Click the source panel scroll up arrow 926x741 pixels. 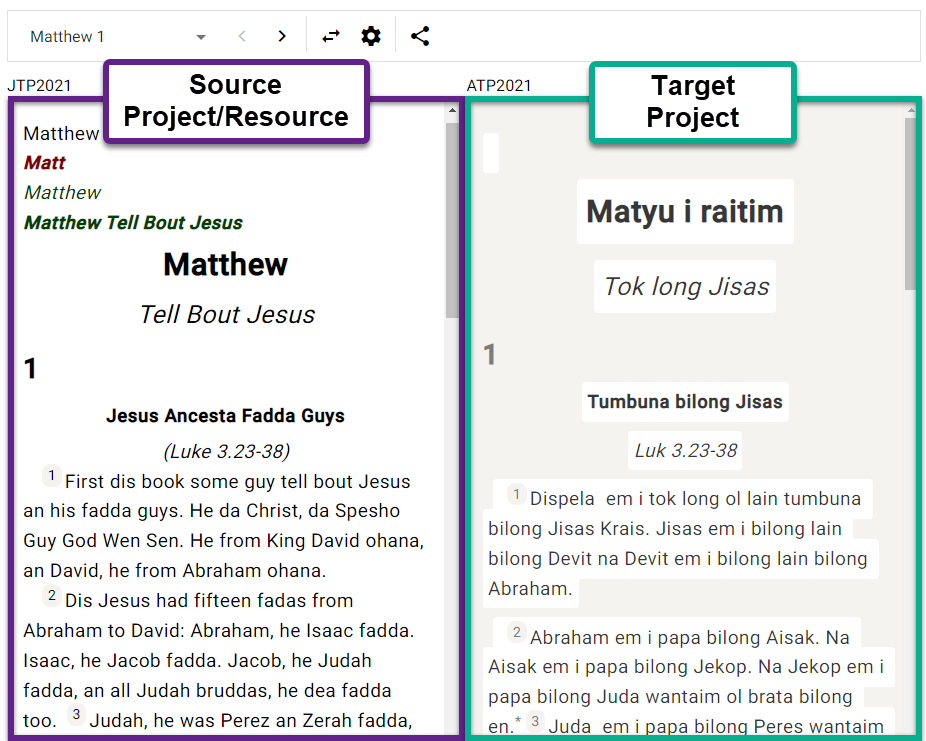[x=452, y=113]
